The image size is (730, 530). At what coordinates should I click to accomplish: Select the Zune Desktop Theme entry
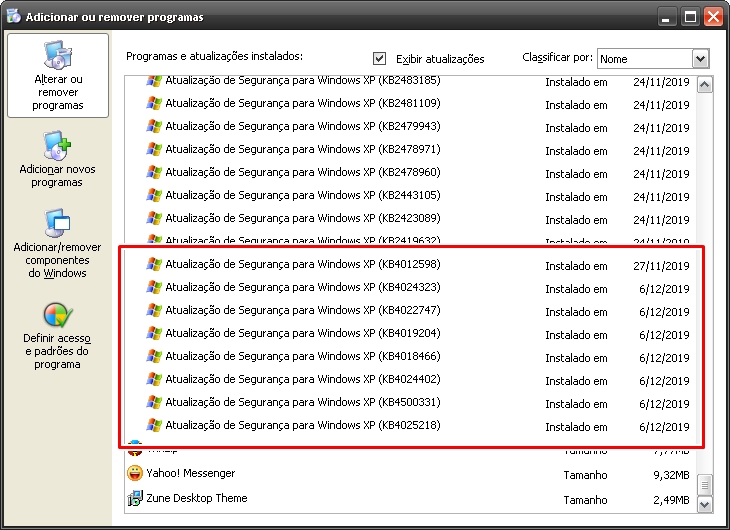411,499
